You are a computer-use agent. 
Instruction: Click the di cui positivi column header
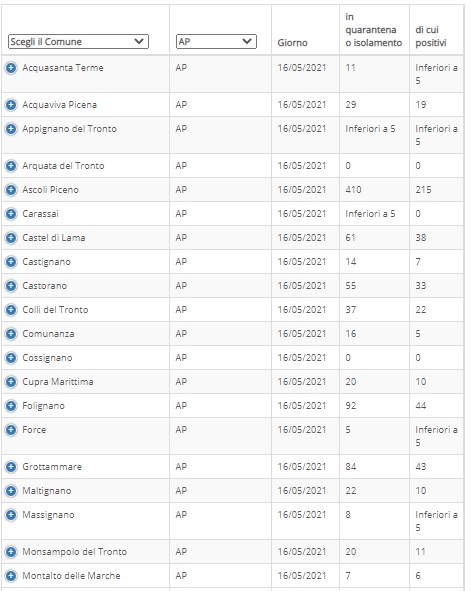(431, 36)
